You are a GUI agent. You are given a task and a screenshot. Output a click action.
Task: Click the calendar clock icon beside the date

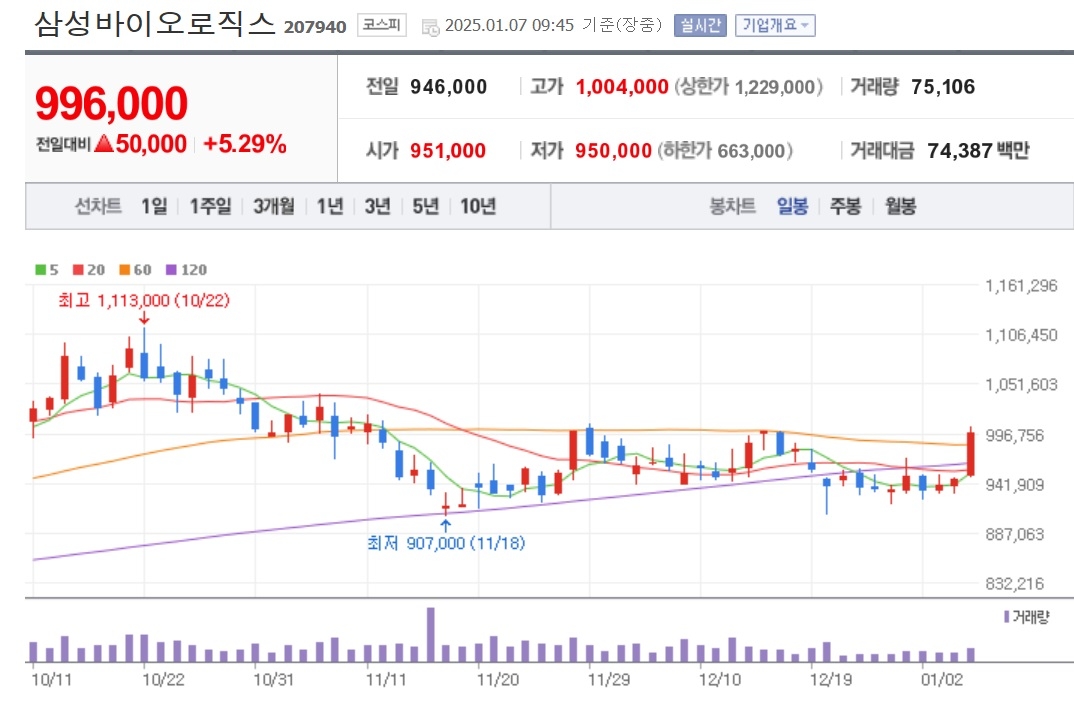click(x=430, y=27)
